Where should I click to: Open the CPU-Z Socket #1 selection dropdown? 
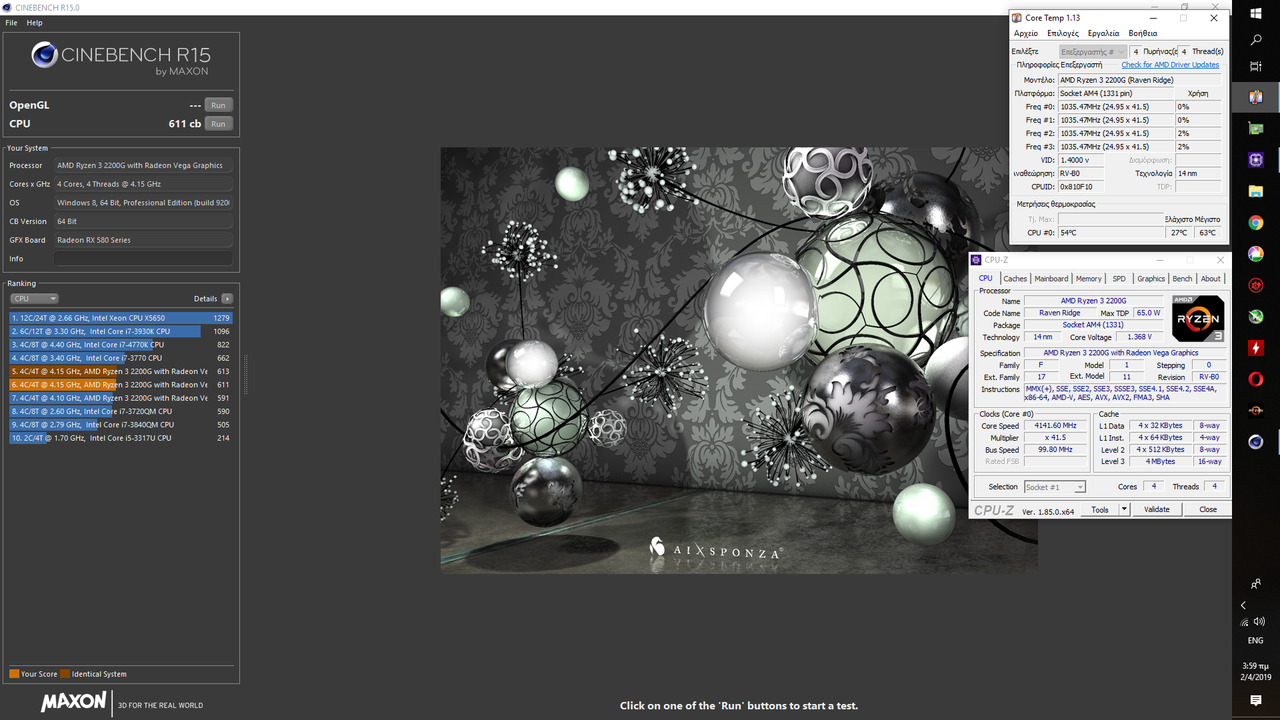1055,487
